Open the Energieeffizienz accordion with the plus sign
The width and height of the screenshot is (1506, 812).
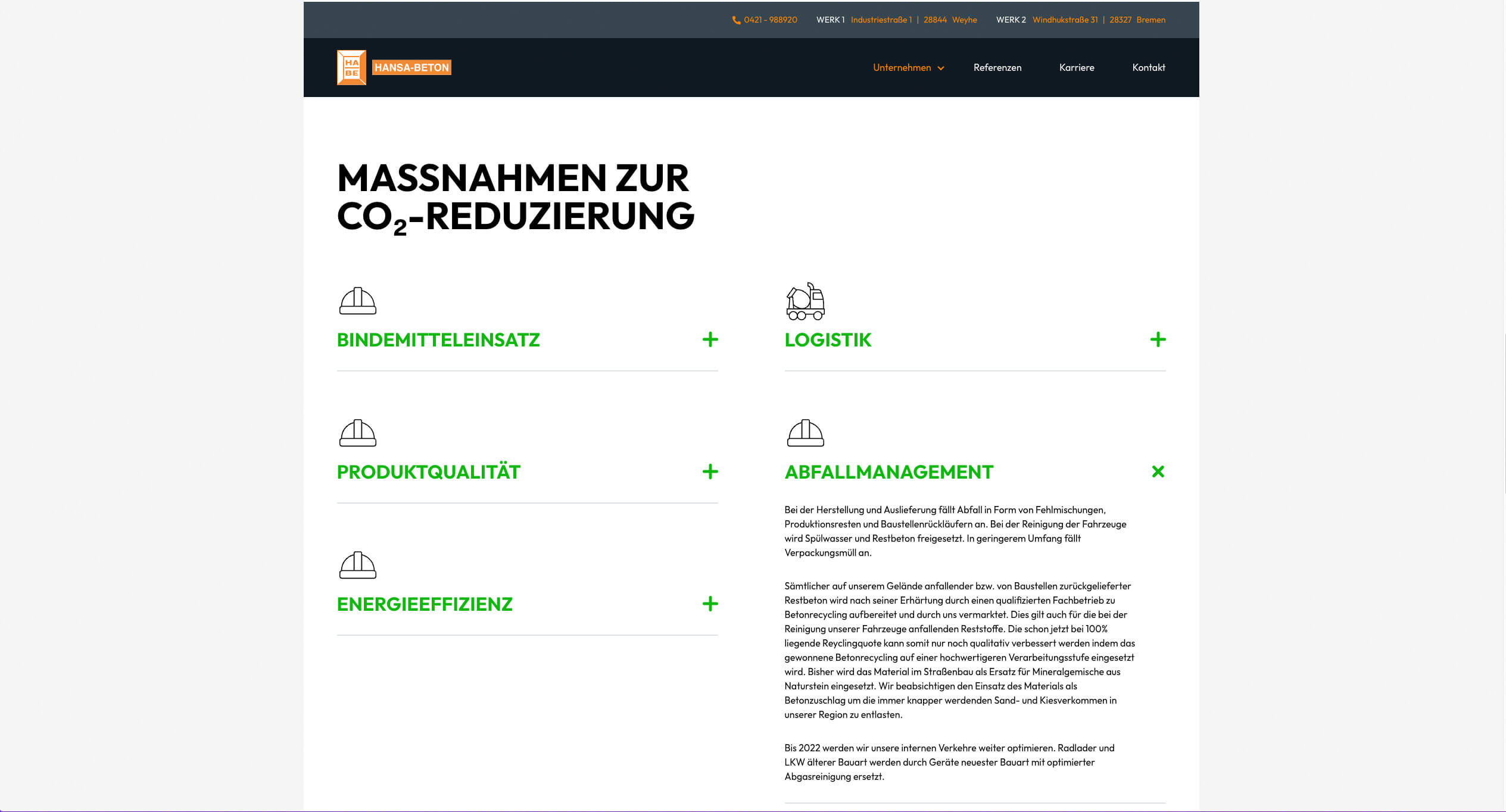[710, 604]
